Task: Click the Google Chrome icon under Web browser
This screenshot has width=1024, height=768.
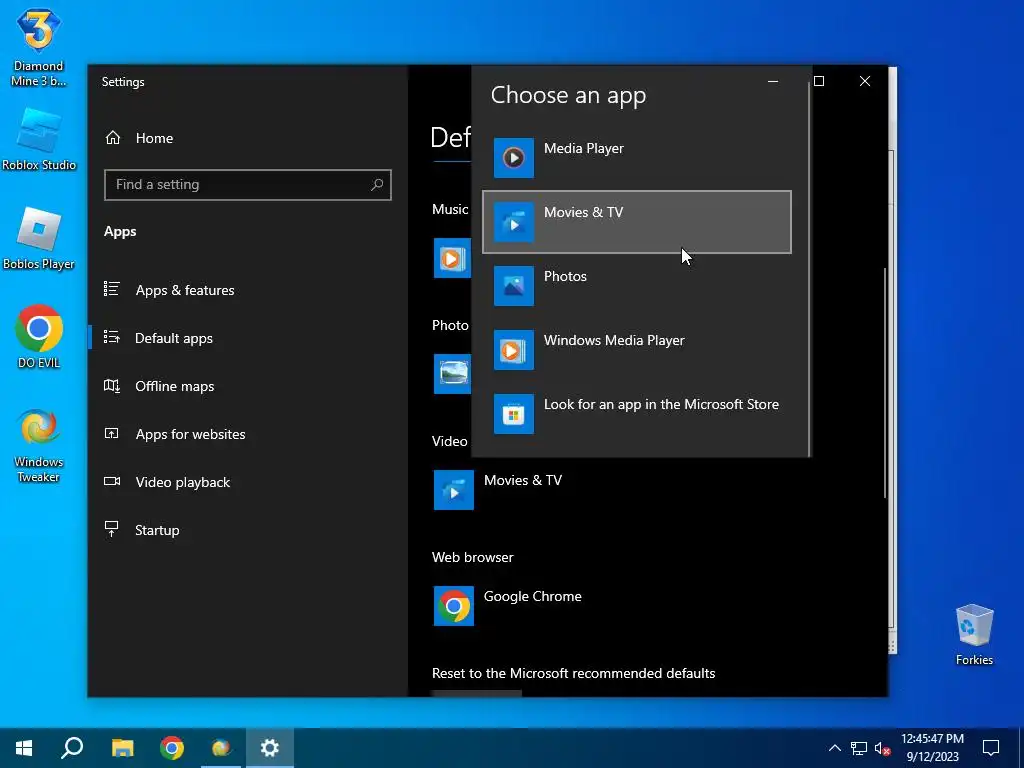Action: coord(454,606)
